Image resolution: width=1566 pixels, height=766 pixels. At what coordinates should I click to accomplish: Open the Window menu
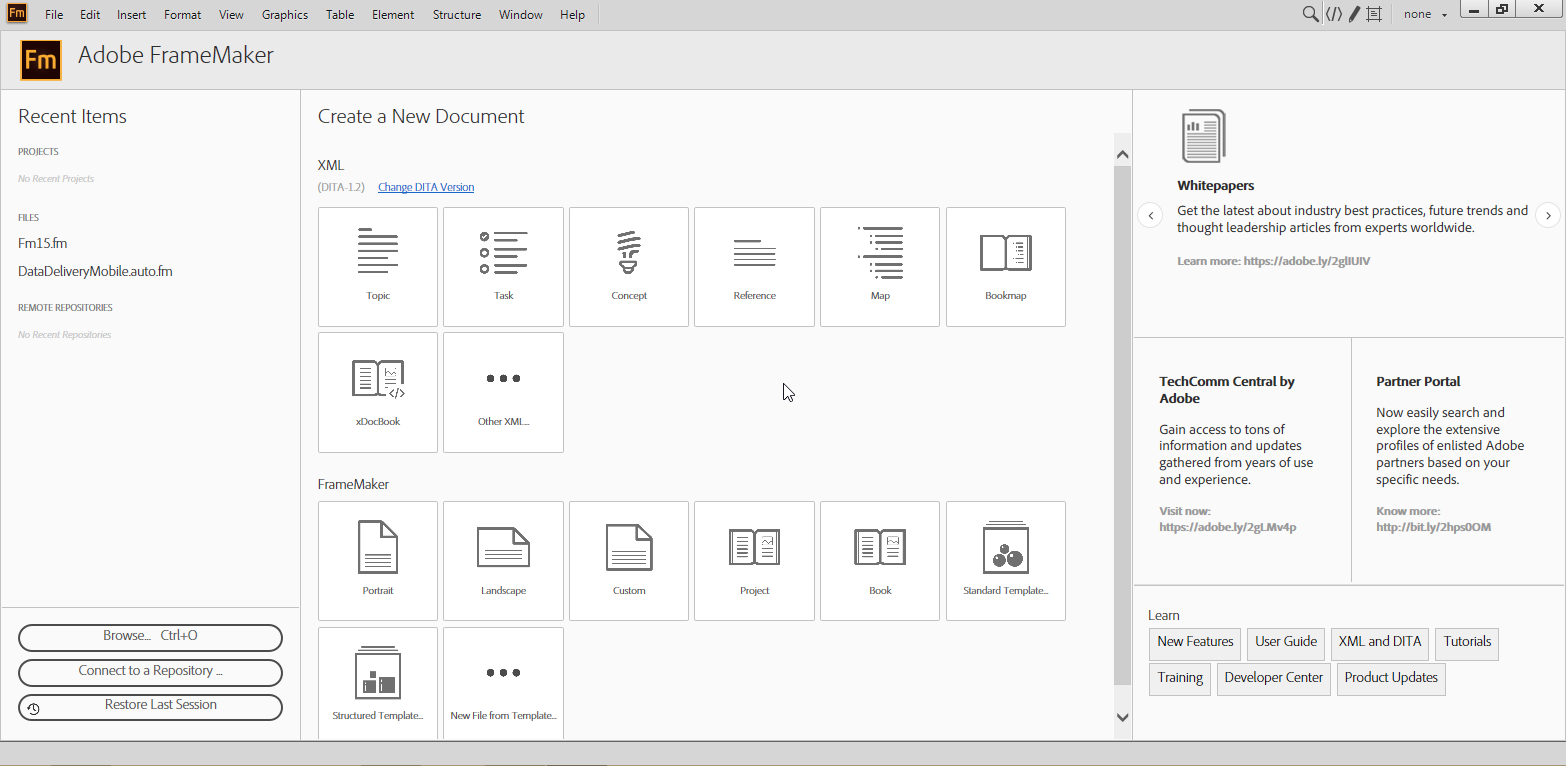[521, 15]
